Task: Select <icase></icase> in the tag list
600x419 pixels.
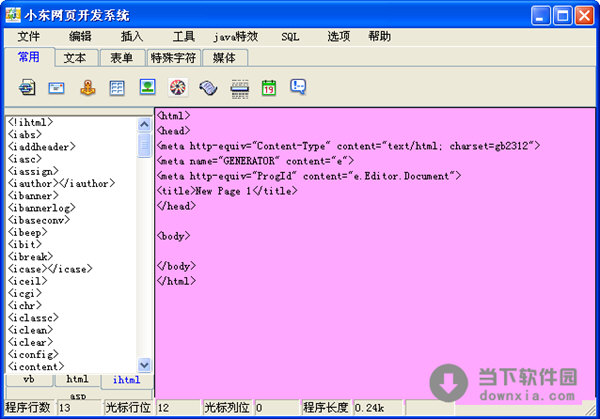Action: click(x=50, y=269)
